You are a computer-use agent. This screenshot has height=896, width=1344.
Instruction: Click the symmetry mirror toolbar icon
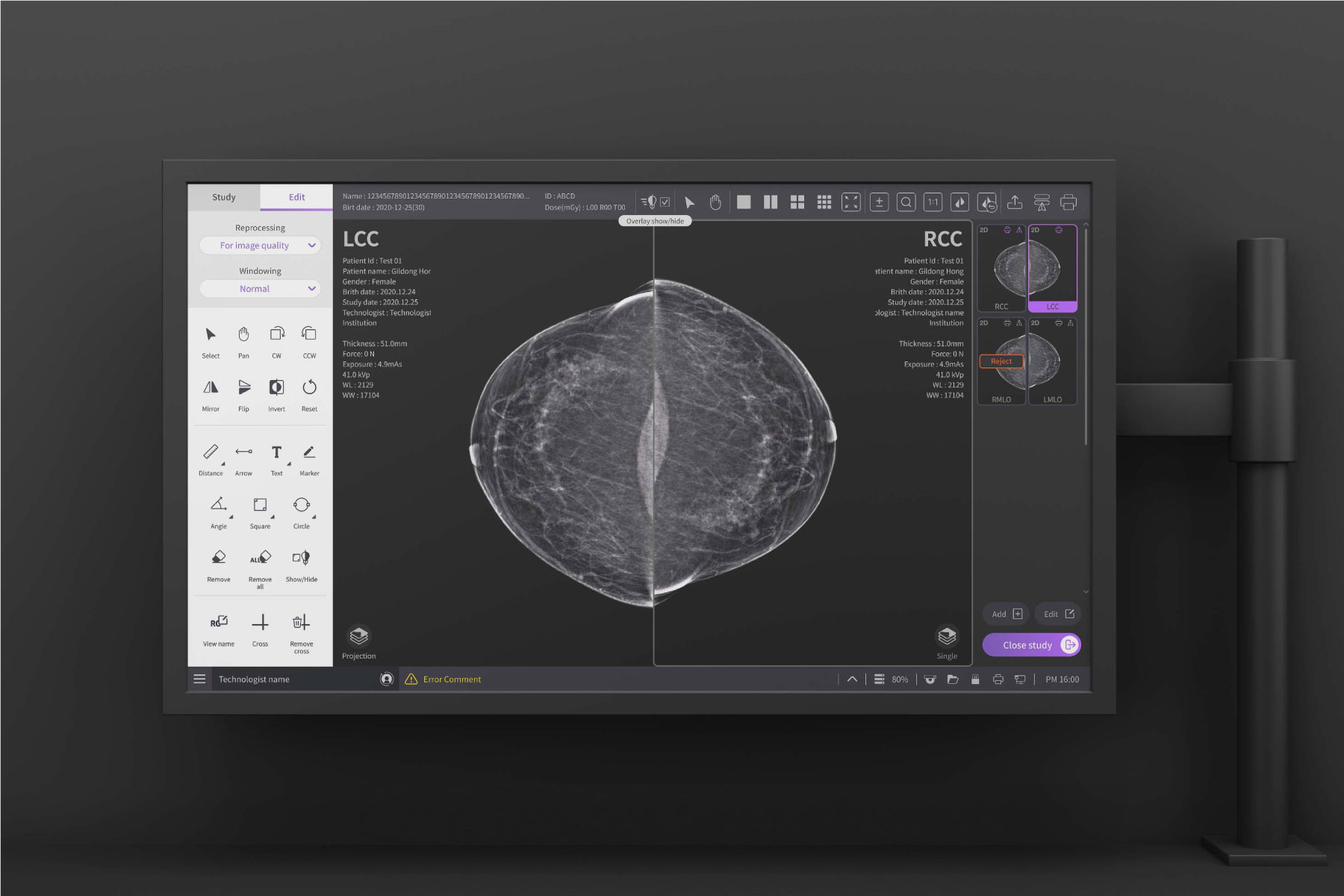(960, 202)
